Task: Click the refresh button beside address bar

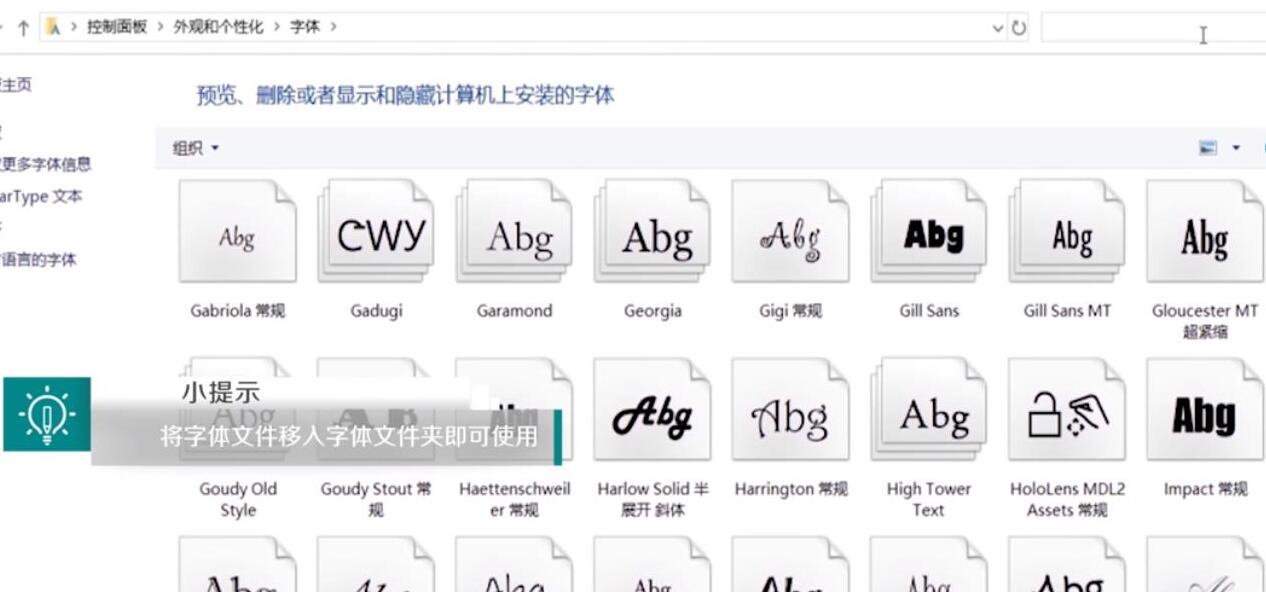Action: click(1019, 28)
